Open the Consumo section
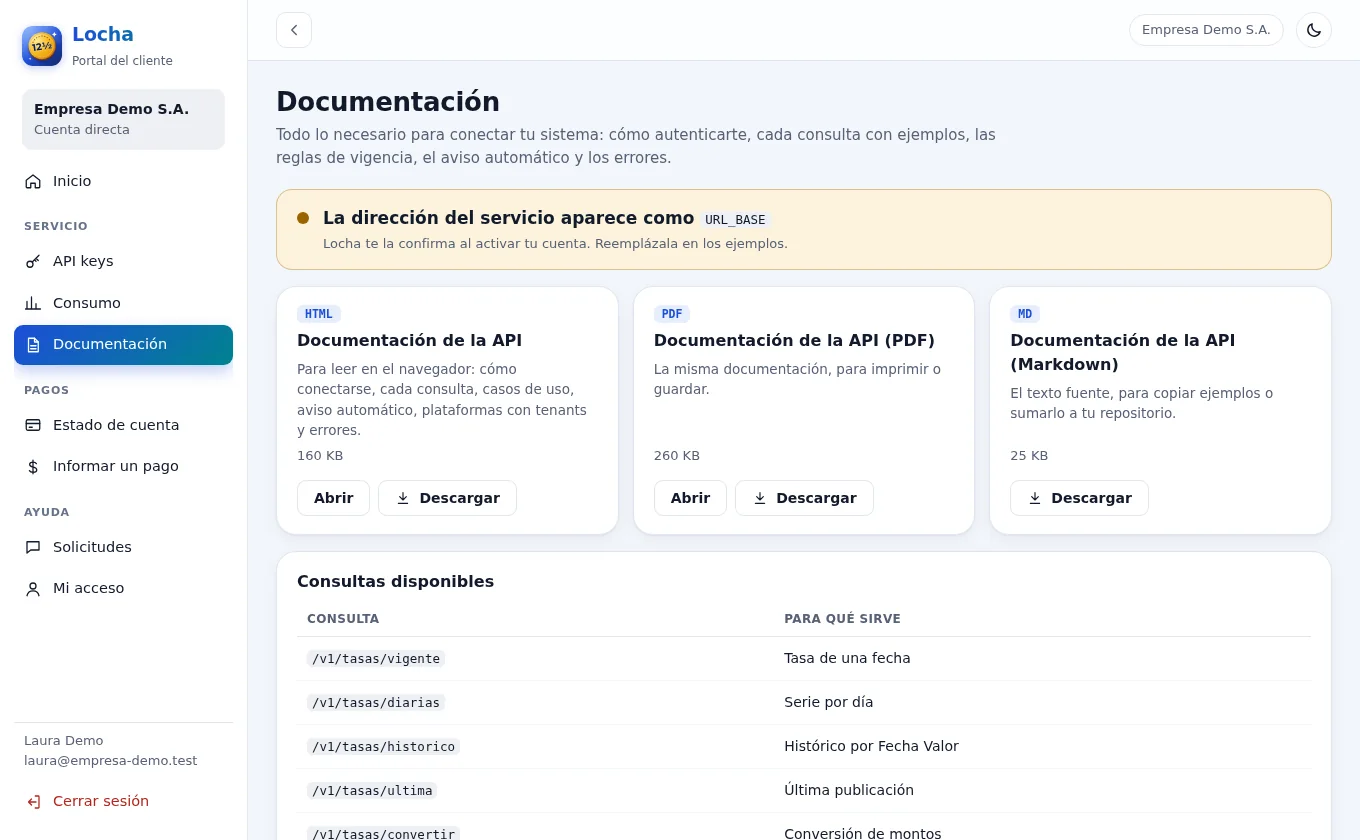This screenshot has width=1360, height=840. coord(123,303)
